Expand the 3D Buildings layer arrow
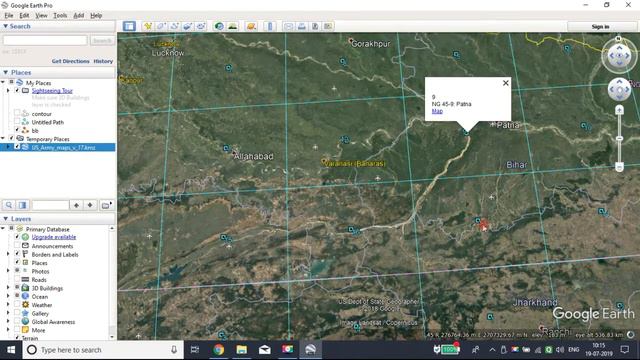This screenshot has height=360, width=640. coord(8,288)
